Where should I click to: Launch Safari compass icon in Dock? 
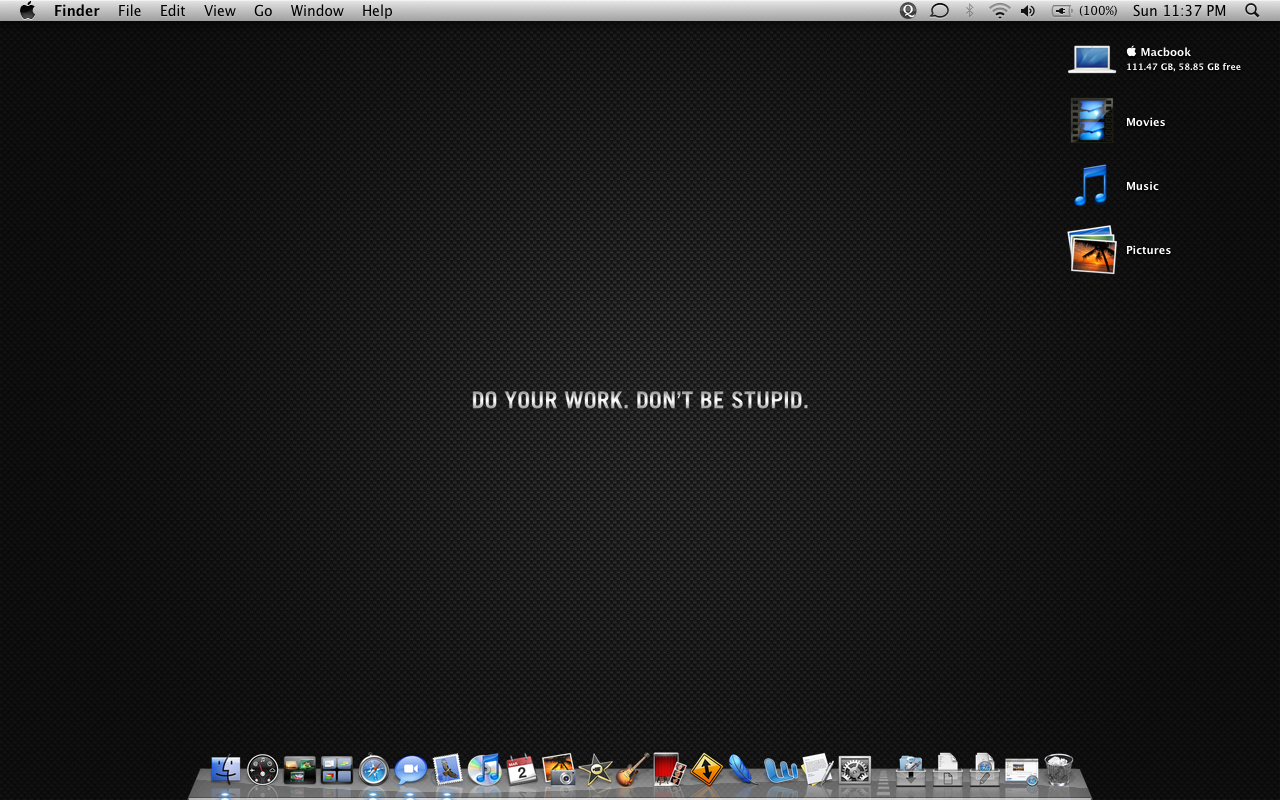click(x=374, y=770)
